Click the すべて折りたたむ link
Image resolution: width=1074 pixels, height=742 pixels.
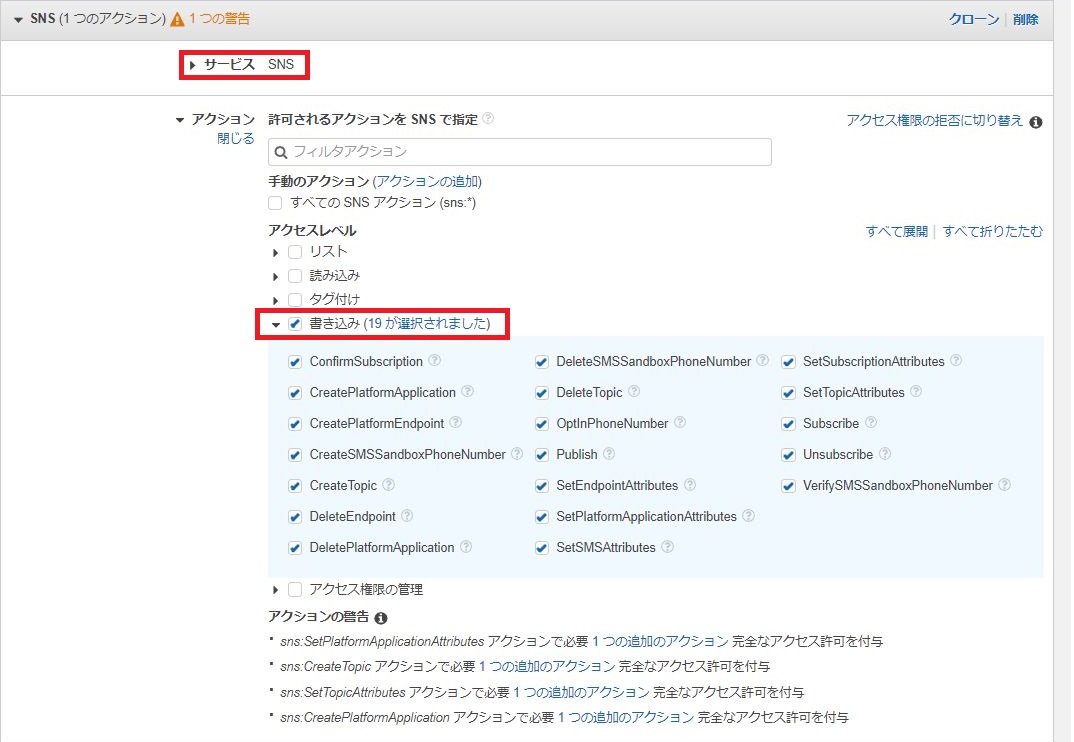[x=992, y=232]
